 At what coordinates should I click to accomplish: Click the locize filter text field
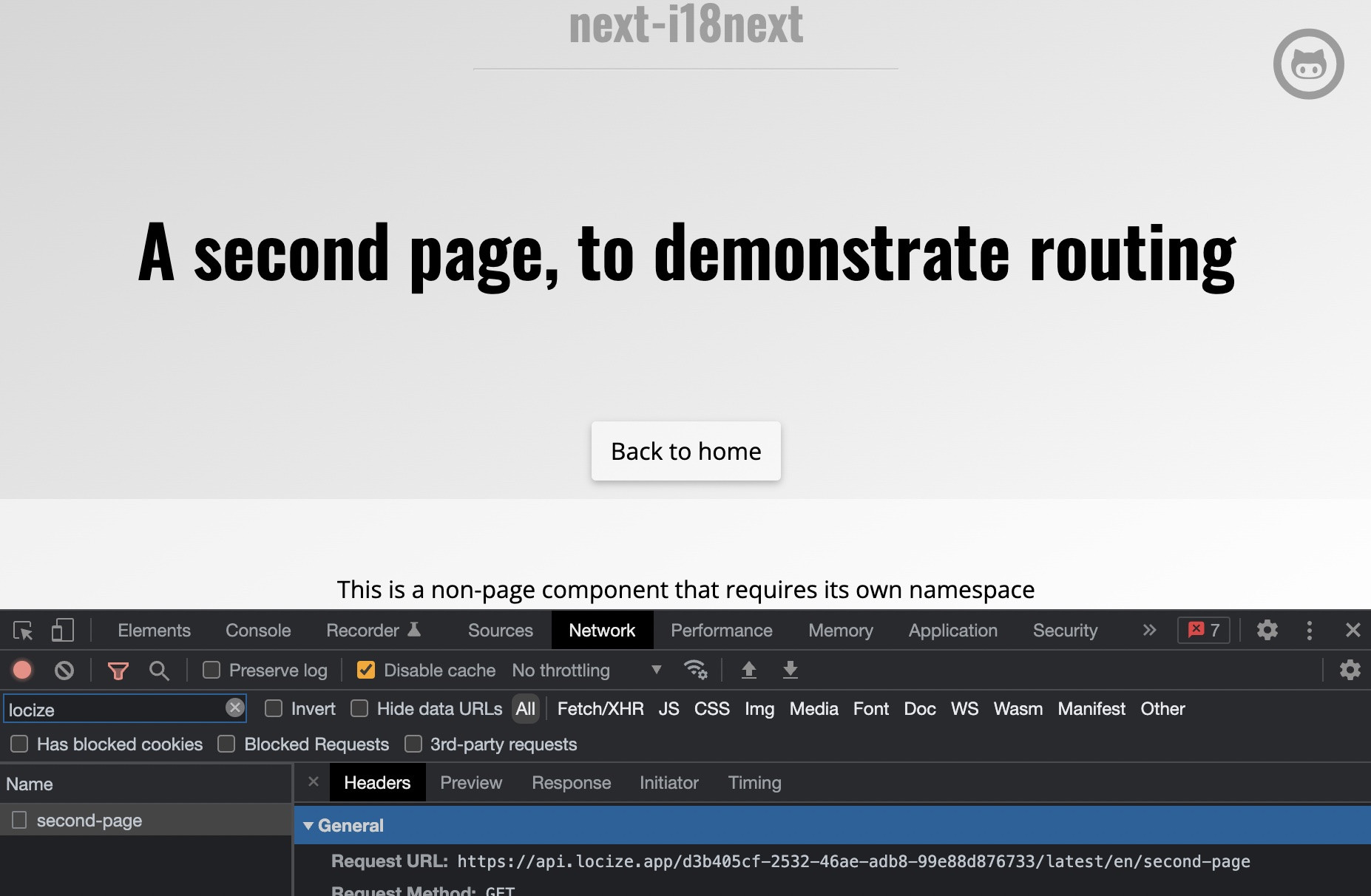[x=115, y=710]
